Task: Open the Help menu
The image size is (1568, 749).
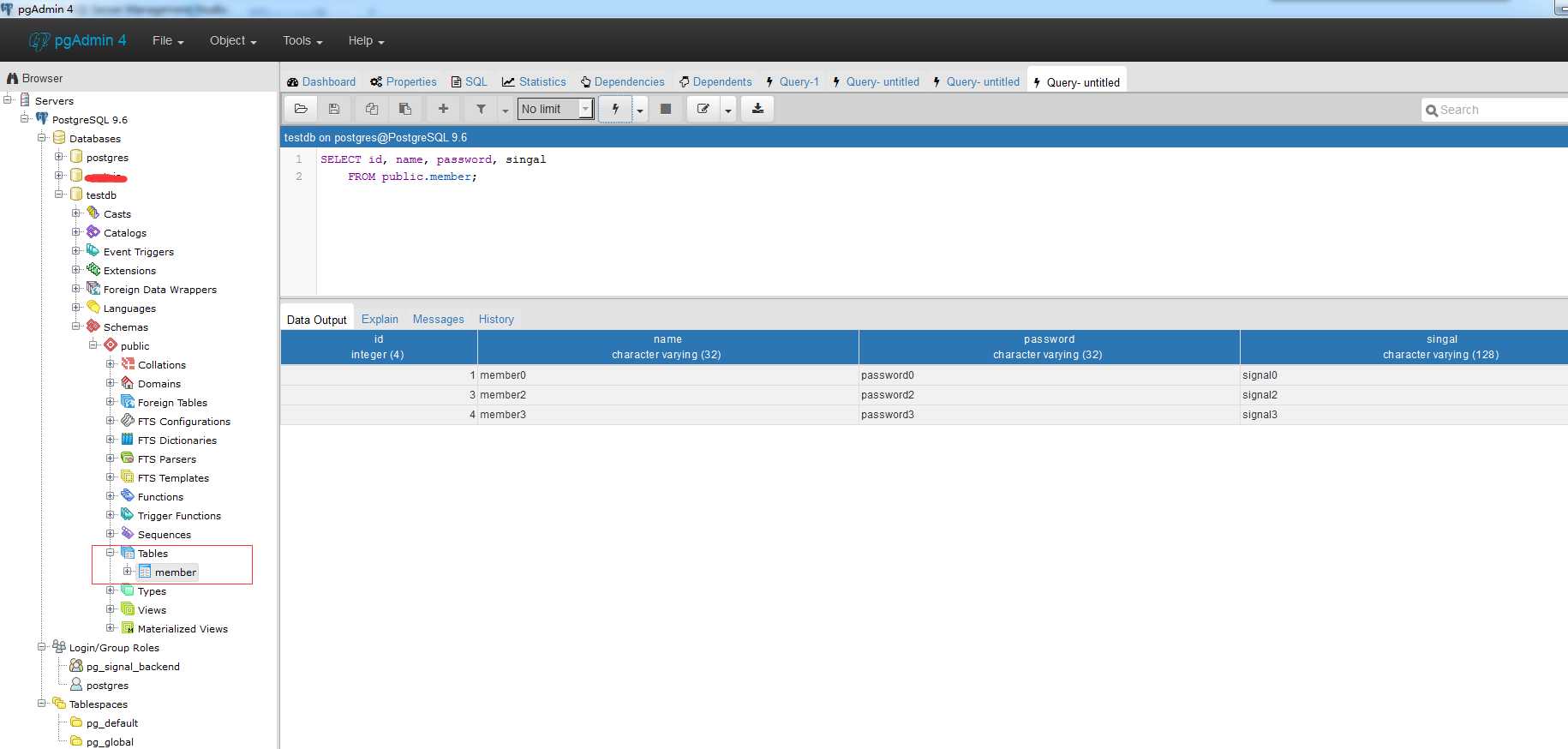Action: tap(366, 40)
